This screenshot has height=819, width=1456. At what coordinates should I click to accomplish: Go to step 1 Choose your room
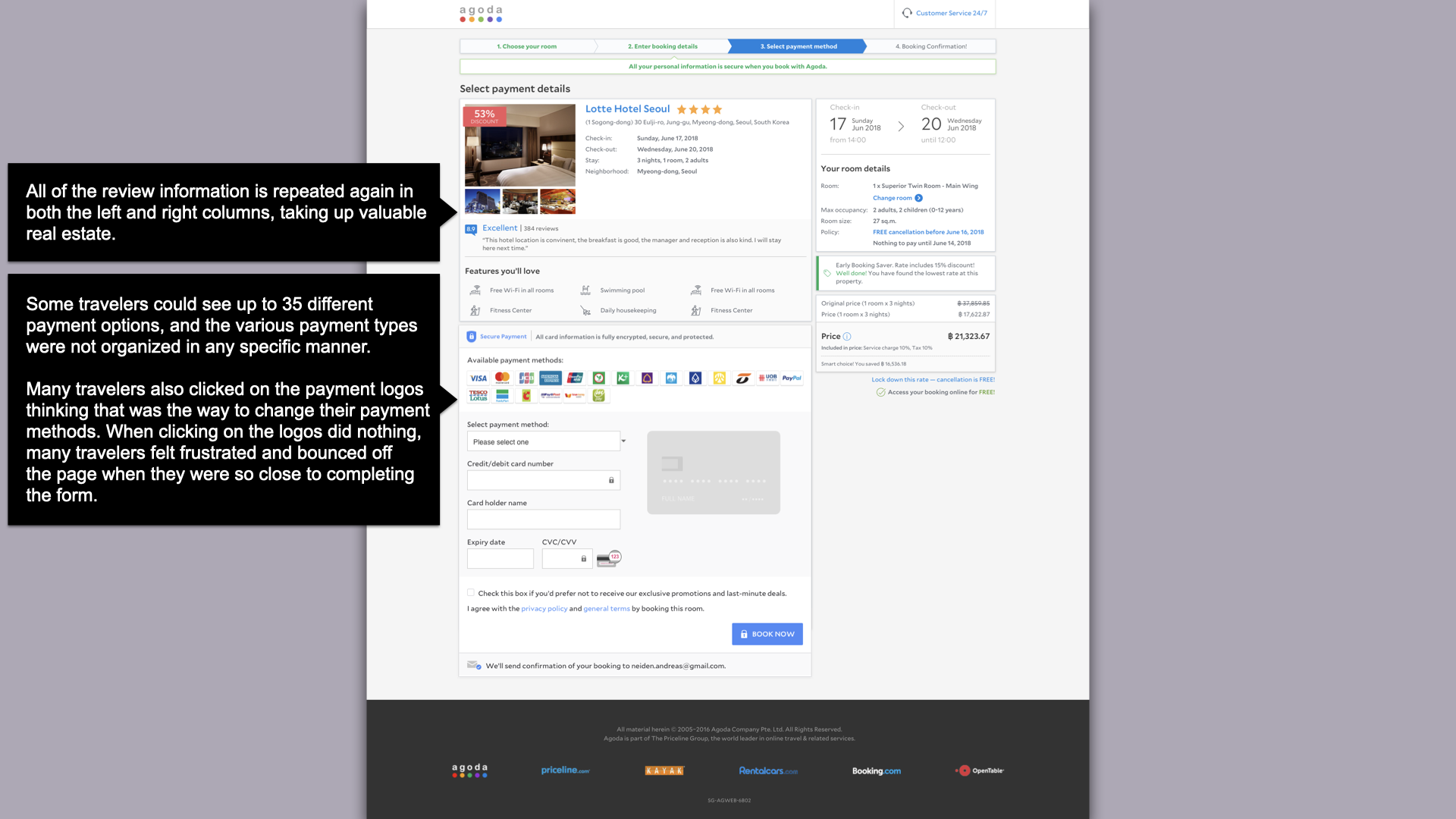pyautogui.click(x=527, y=46)
